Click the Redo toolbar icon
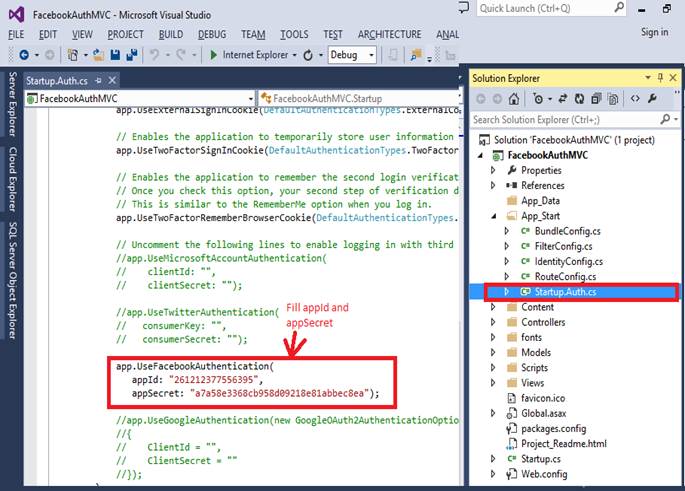The height and width of the screenshot is (491, 685). 181,55
